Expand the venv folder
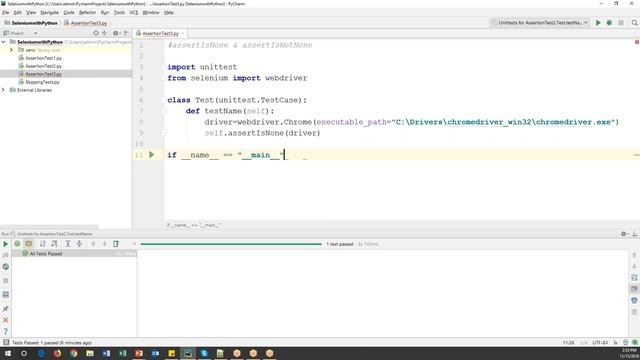 11,50
